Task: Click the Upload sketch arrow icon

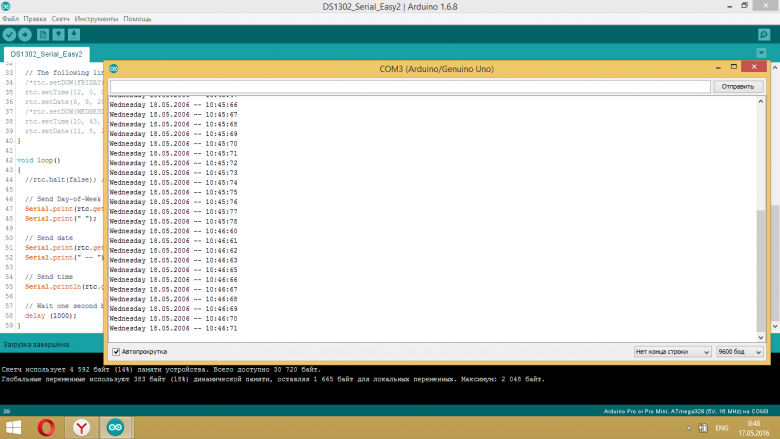Action: 25,34
